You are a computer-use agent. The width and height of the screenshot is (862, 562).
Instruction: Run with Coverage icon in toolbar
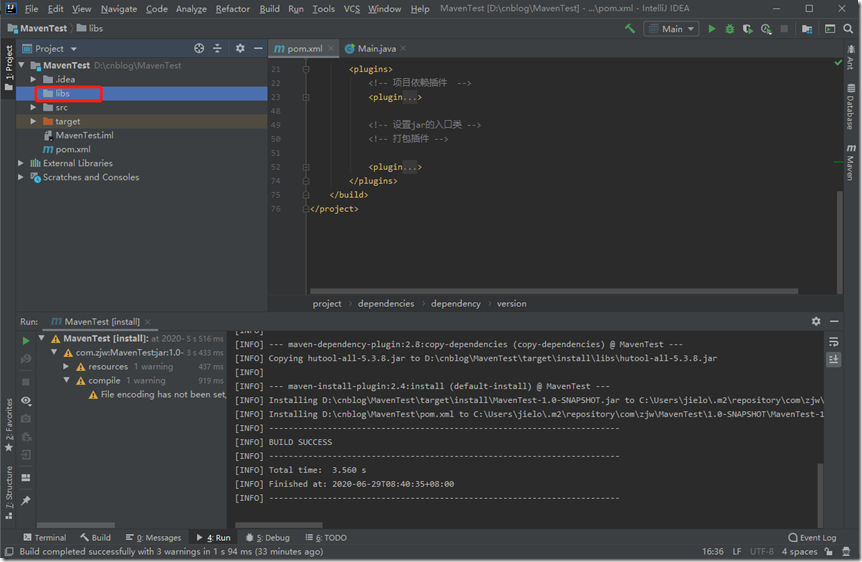pos(748,29)
